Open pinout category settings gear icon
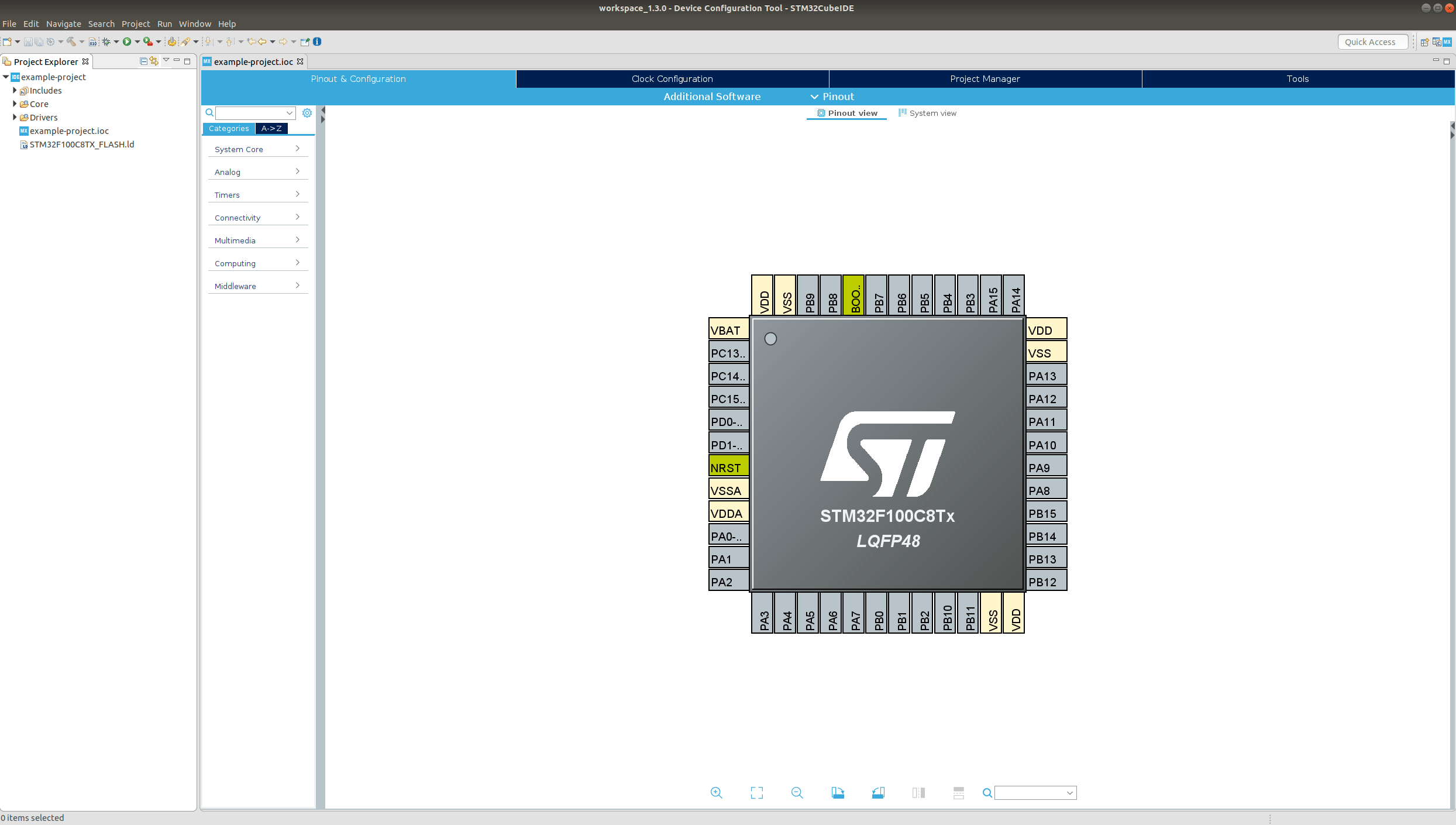This screenshot has height=825, width=1456. [307, 113]
